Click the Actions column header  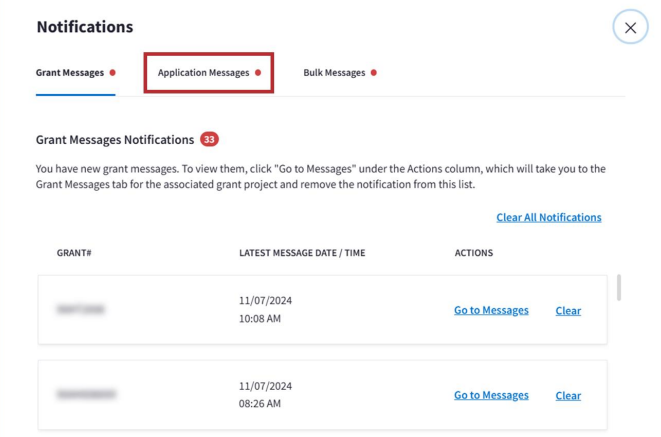coord(473,253)
